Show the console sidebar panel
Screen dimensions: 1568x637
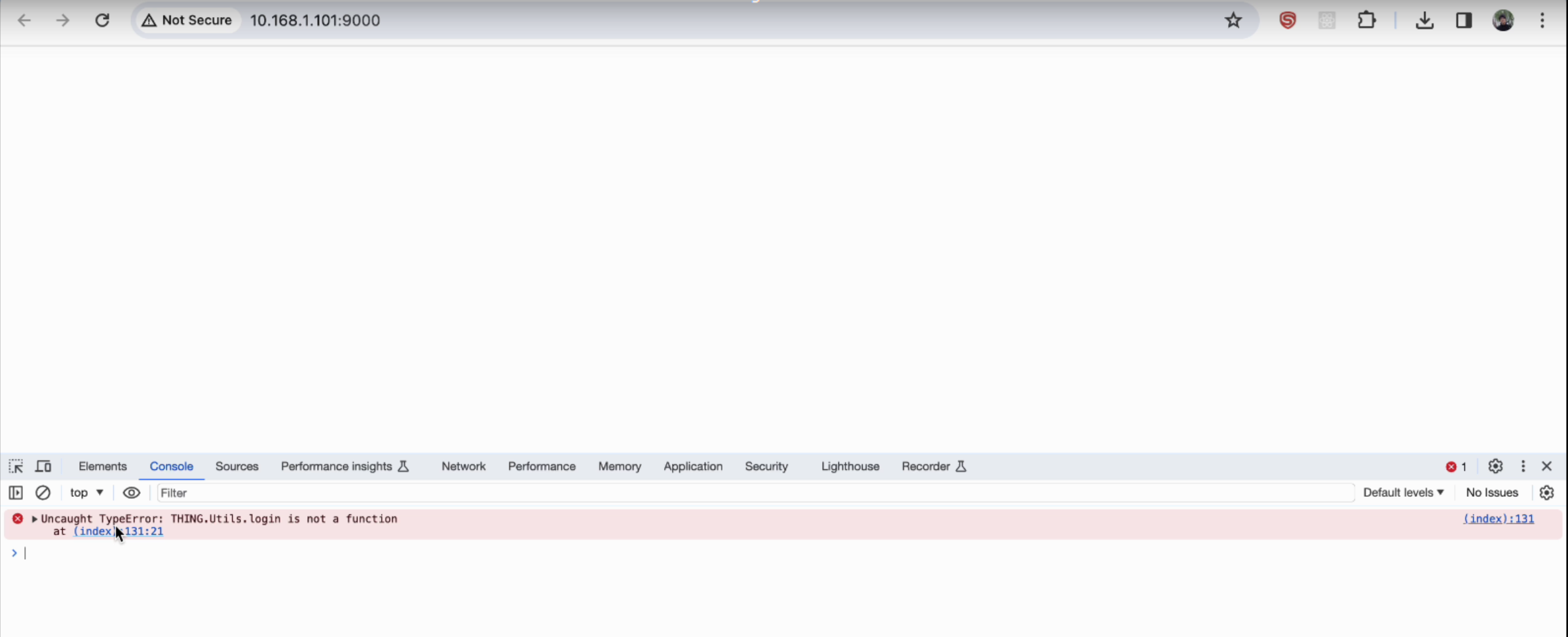(16, 492)
